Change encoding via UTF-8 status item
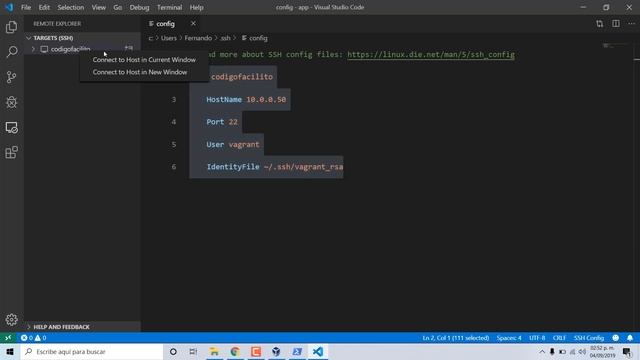Screen dimensions: 640x360 click(537, 338)
